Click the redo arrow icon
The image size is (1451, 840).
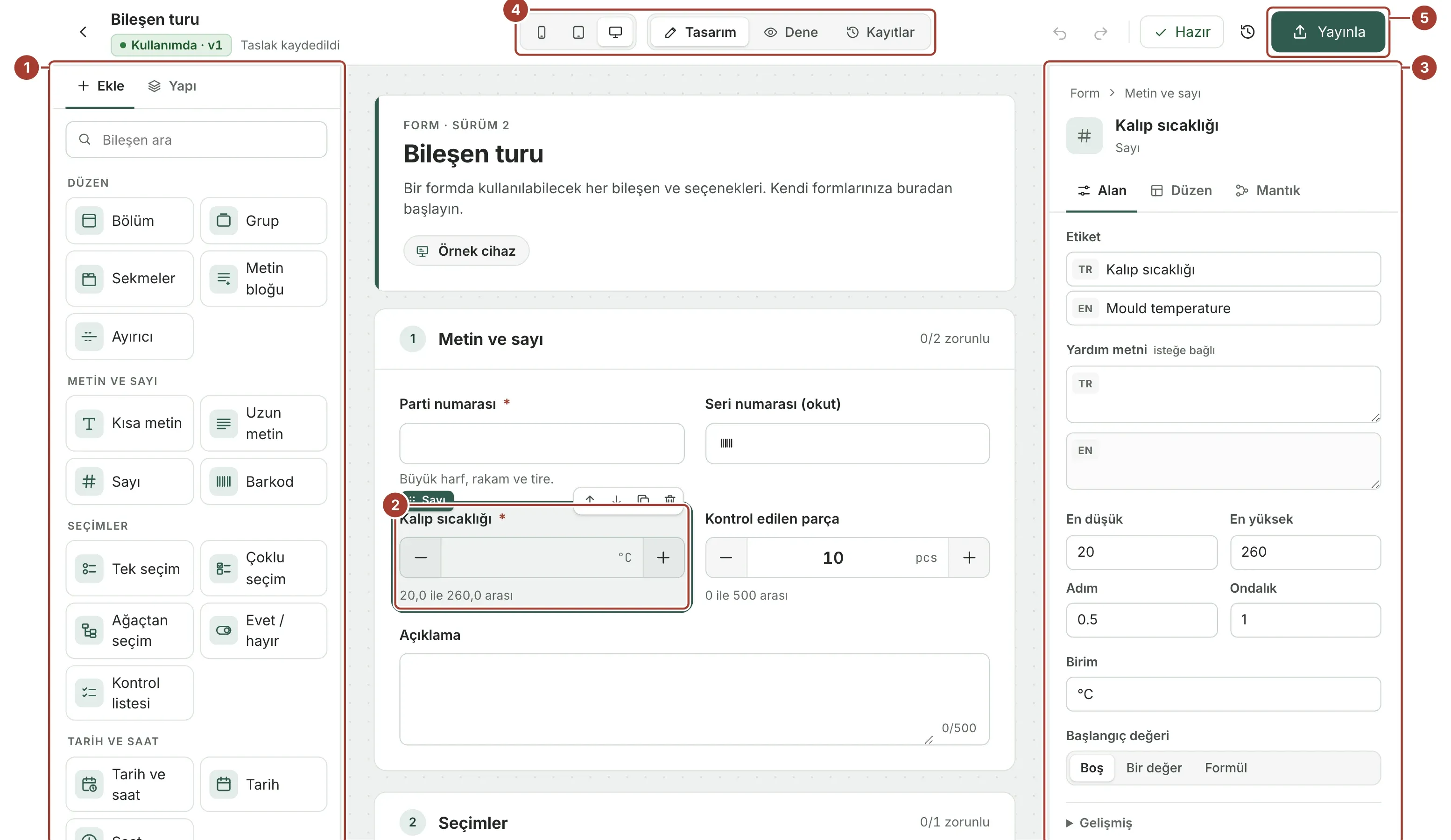pyautogui.click(x=1100, y=33)
